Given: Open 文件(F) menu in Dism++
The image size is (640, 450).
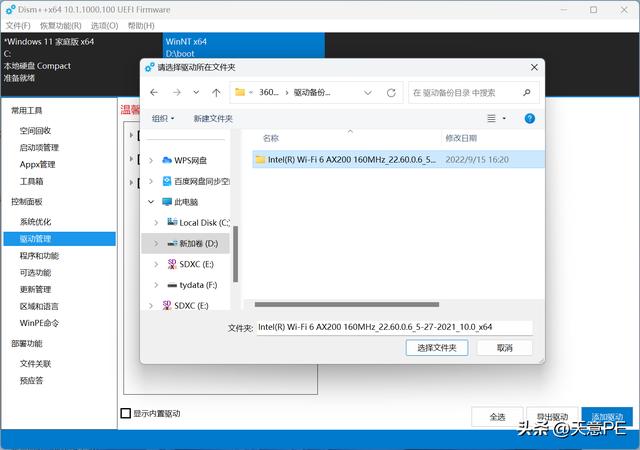Looking at the screenshot, I should 18,26.
